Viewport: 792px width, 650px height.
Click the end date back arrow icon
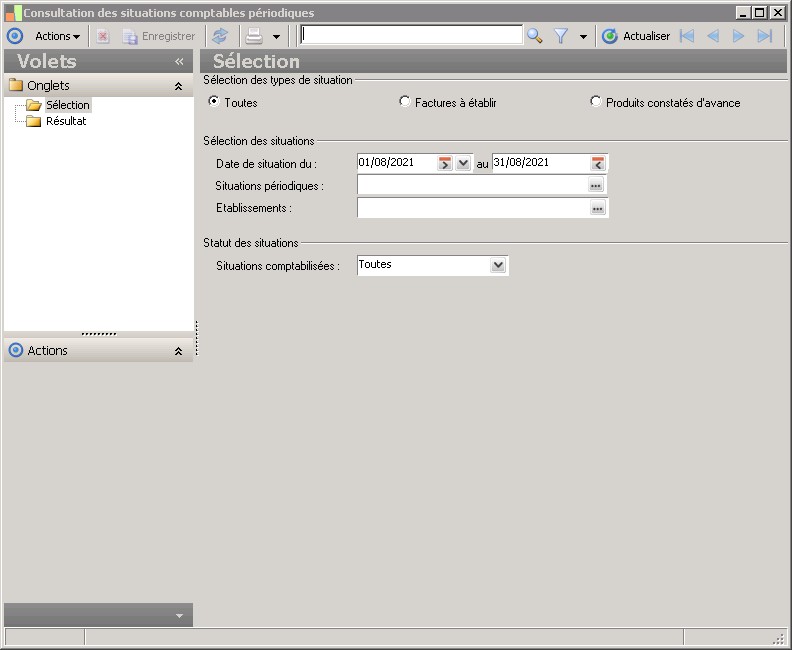coord(598,163)
